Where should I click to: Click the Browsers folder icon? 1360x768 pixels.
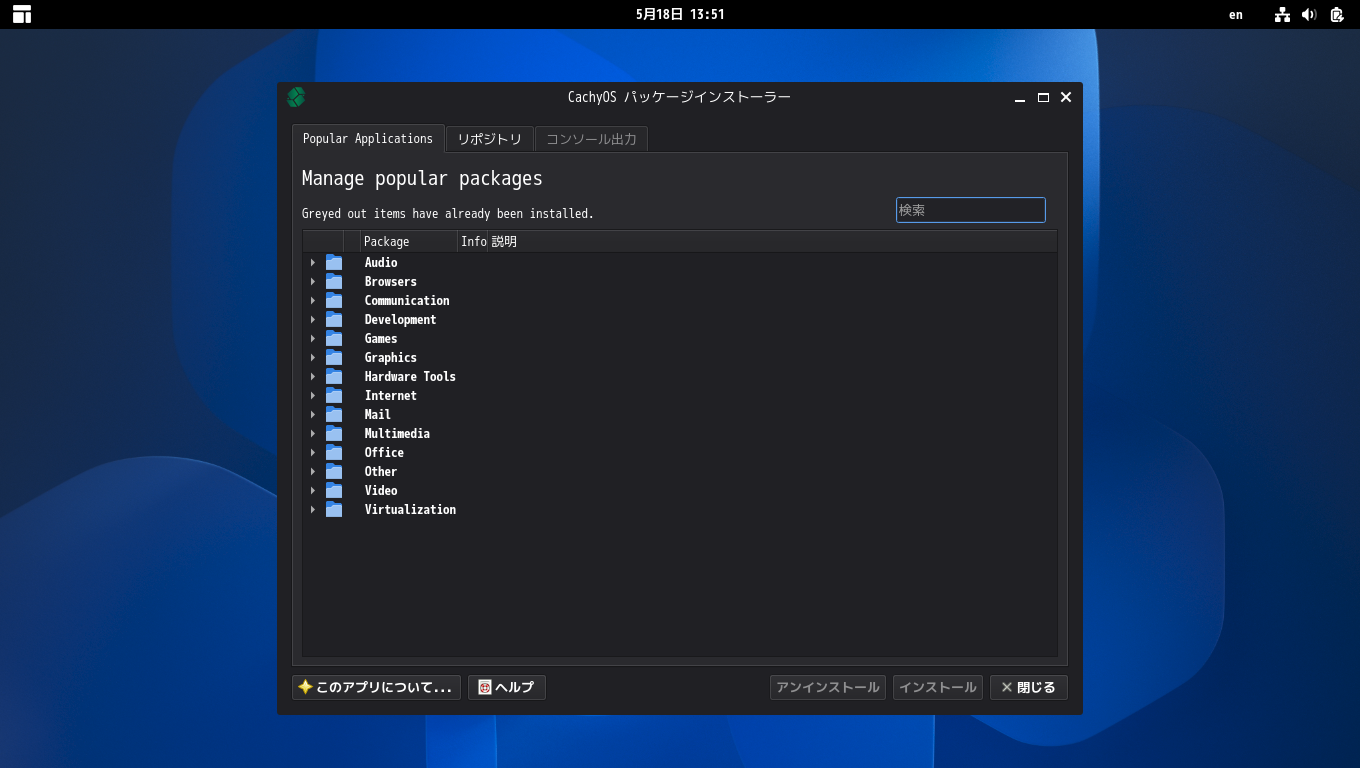334,281
